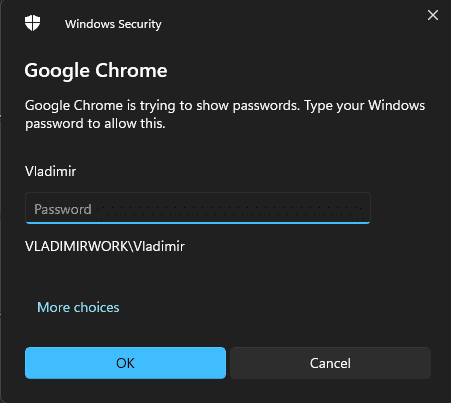Cancel the Chrome password prompt
The width and height of the screenshot is (451, 403).
330,363
